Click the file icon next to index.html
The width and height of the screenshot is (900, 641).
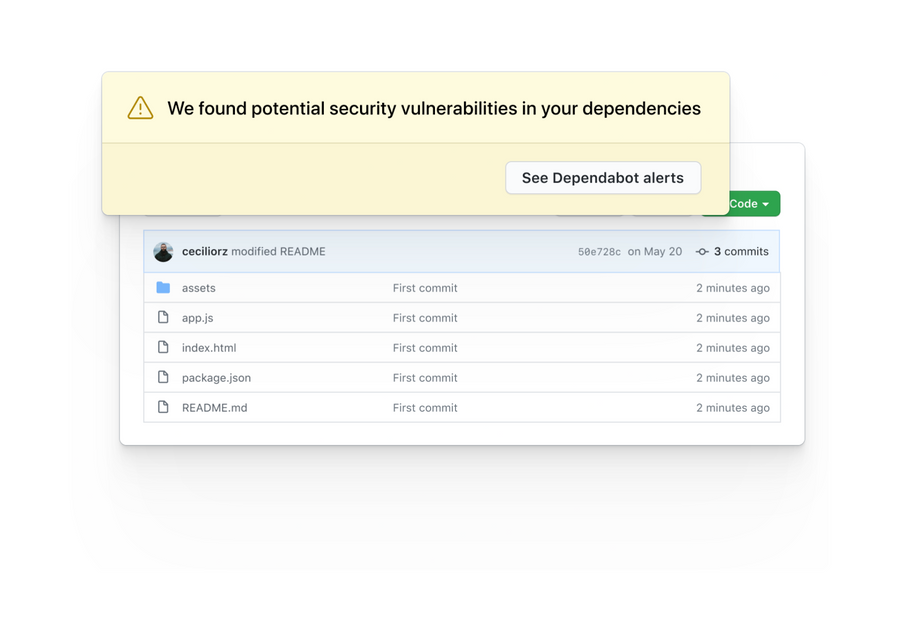[x=164, y=348]
